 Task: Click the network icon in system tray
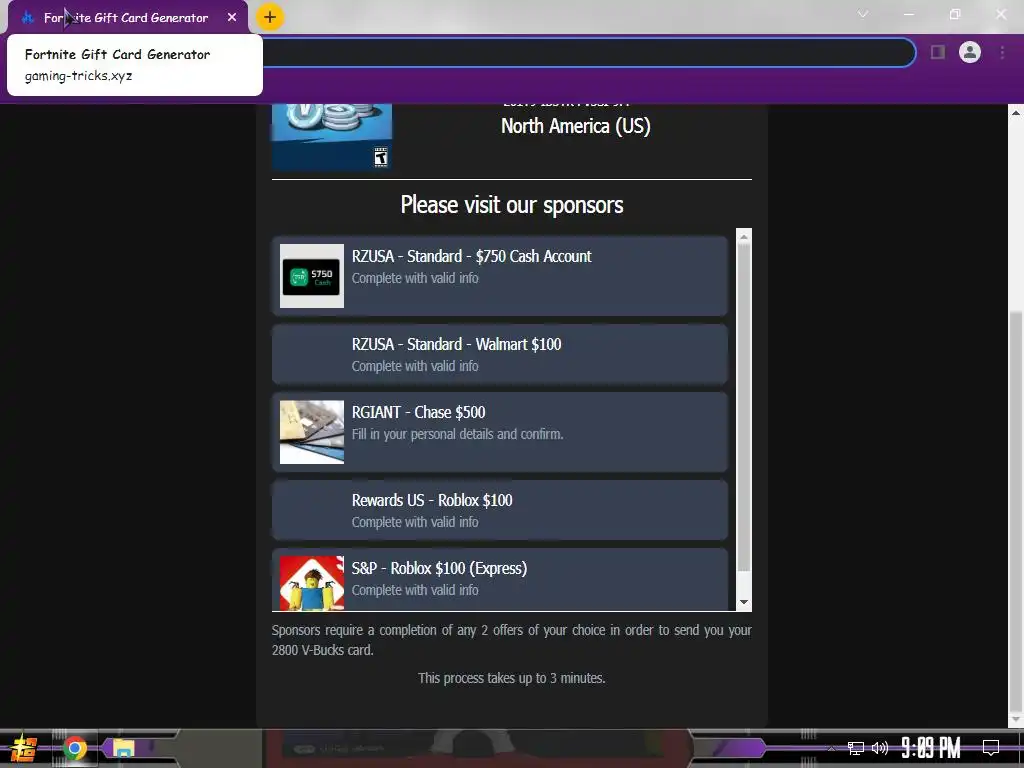(x=856, y=748)
